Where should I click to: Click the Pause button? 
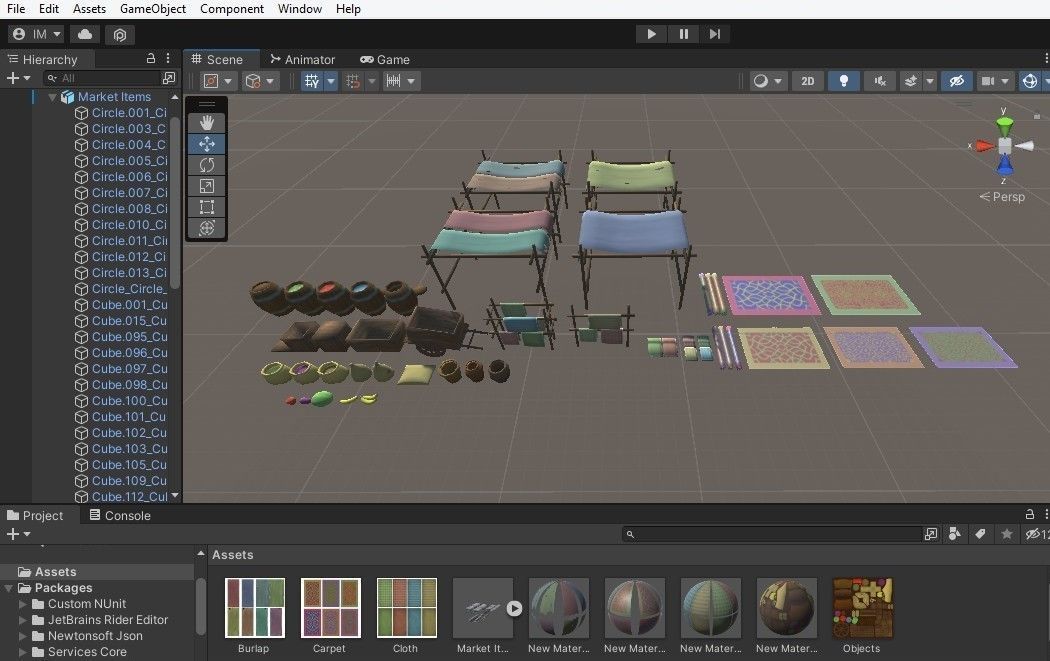tap(683, 34)
